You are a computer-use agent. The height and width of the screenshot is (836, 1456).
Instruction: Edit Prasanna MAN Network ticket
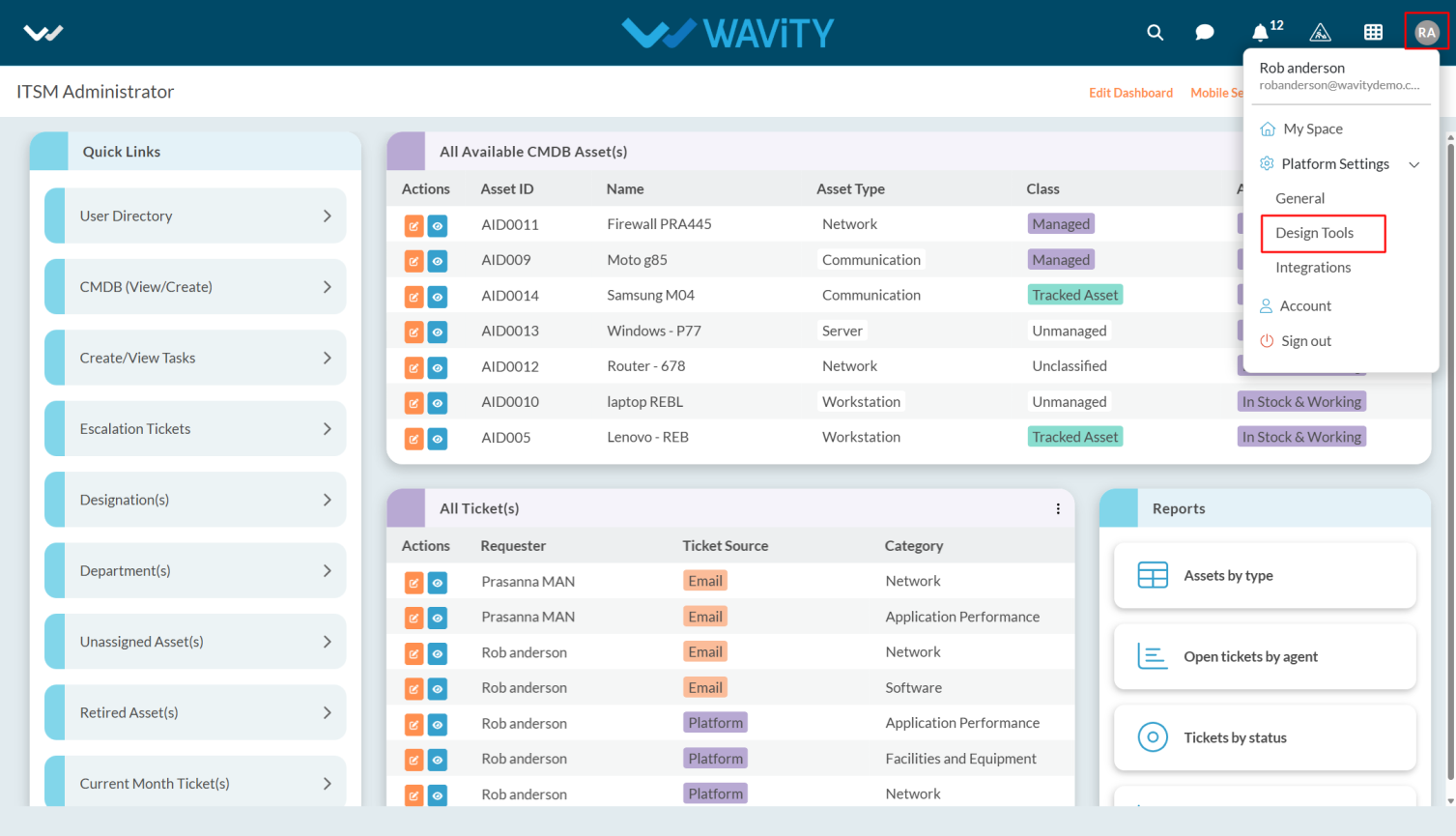(414, 583)
